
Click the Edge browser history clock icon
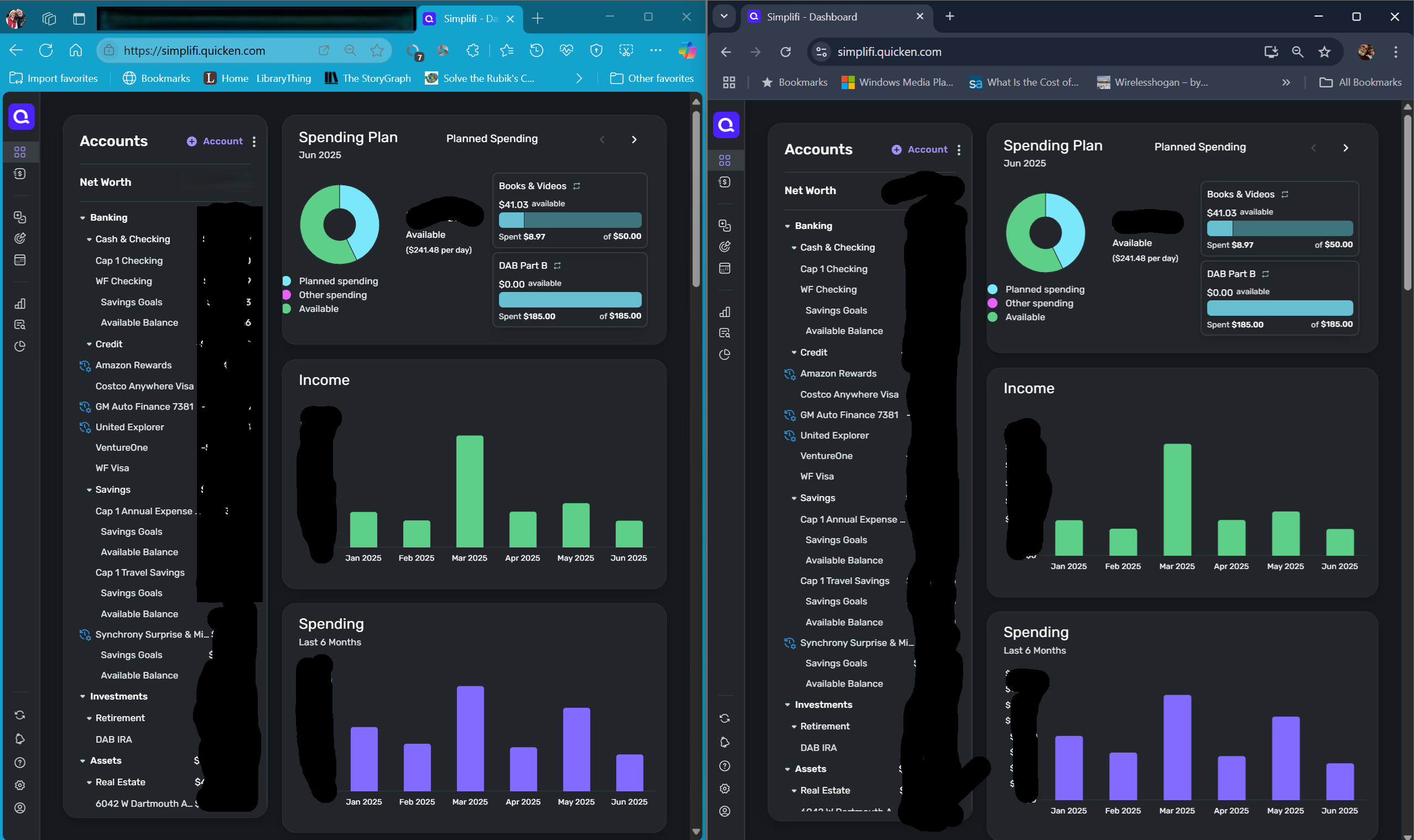(536, 50)
